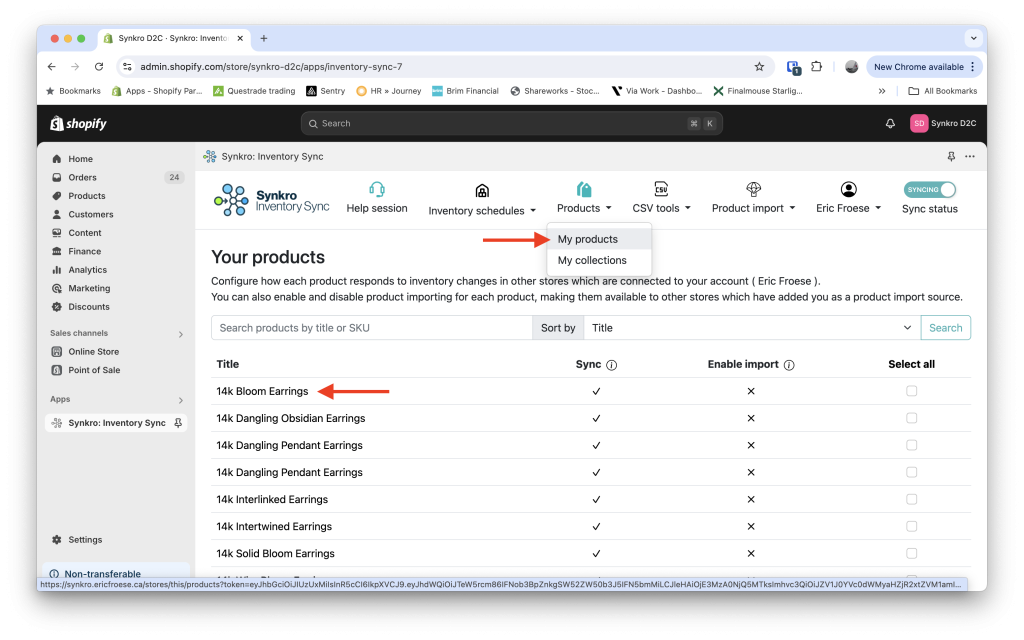Click the Eric Froese account icon
The height and width of the screenshot is (640, 1024).
point(847,190)
